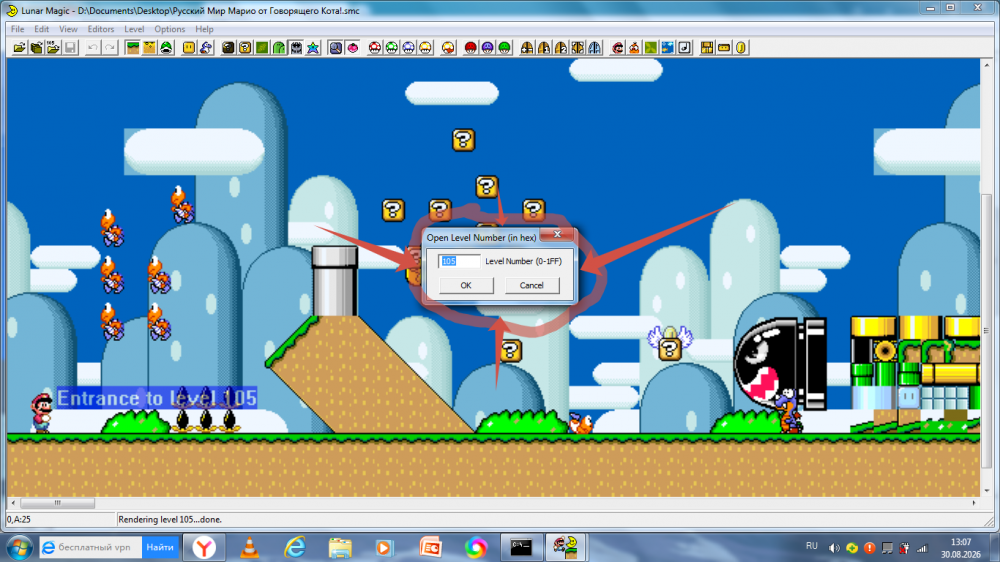
Task: Click the Undo arrow in the toolbar
Action: [x=92, y=48]
